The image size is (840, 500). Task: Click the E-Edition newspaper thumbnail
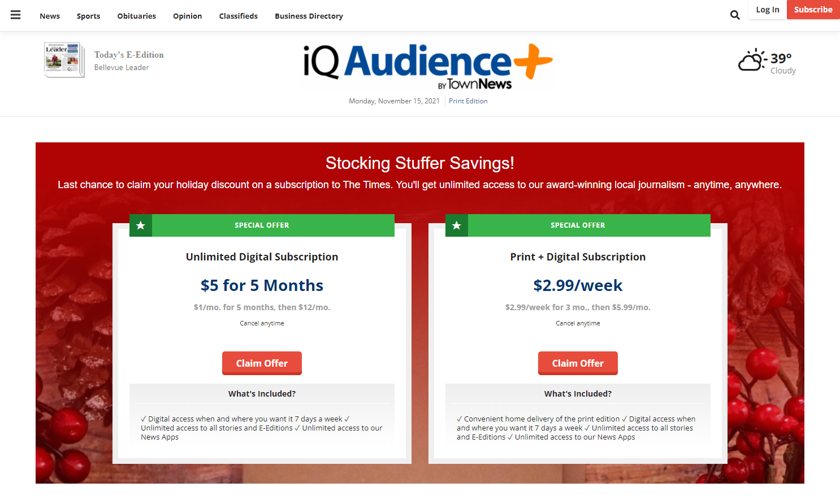(64, 60)
